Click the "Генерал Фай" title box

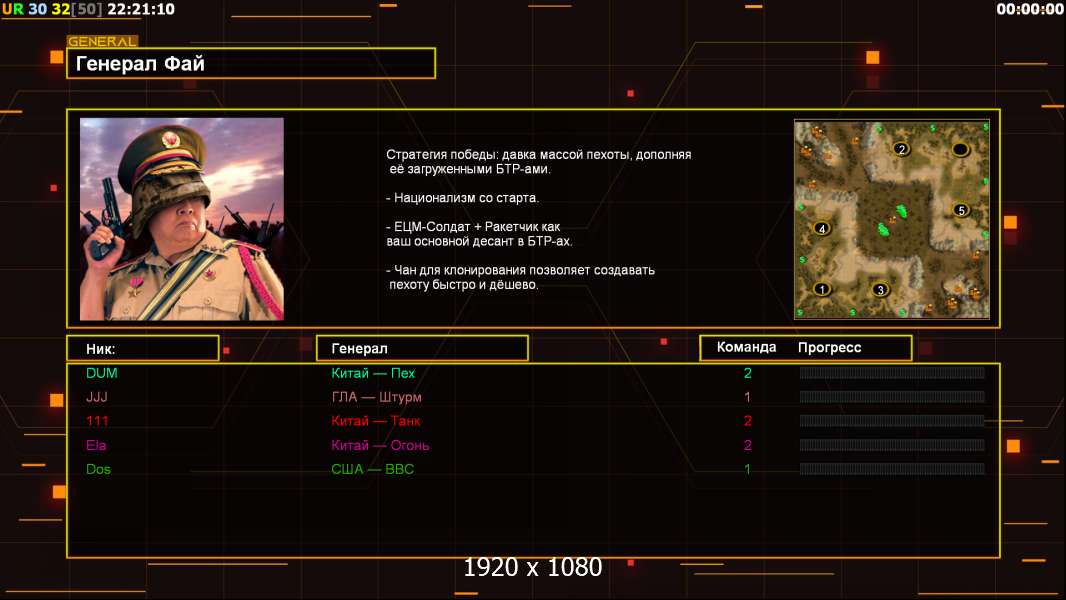(x=251, y=63)
